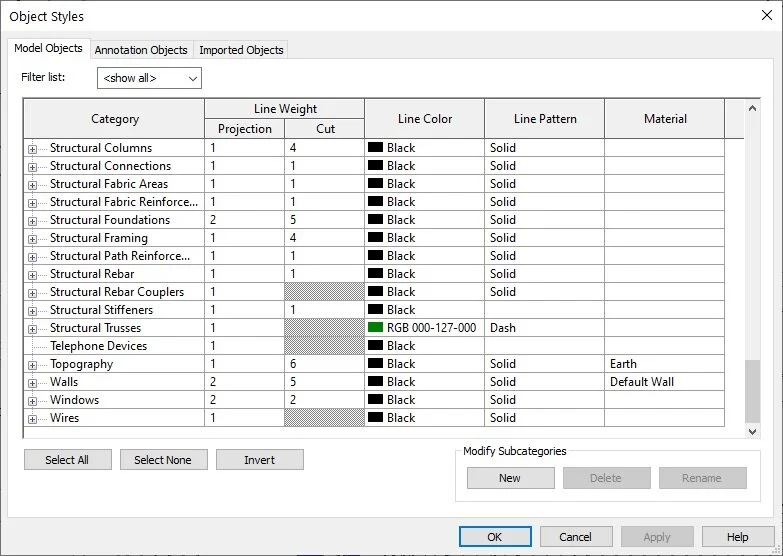
Task: Click Structural Stiffeners Black color text
Action: click(401, 310)
